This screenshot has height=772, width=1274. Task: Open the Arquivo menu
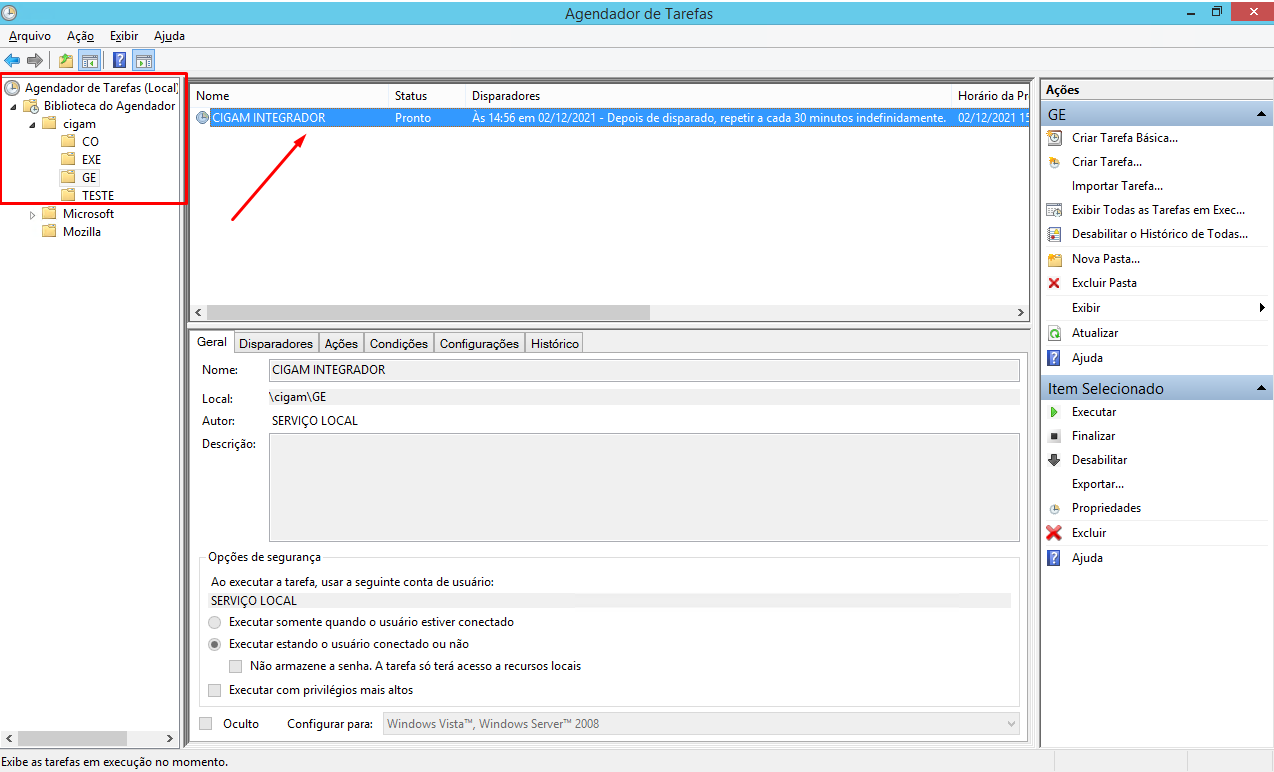(x=30, y=36)
